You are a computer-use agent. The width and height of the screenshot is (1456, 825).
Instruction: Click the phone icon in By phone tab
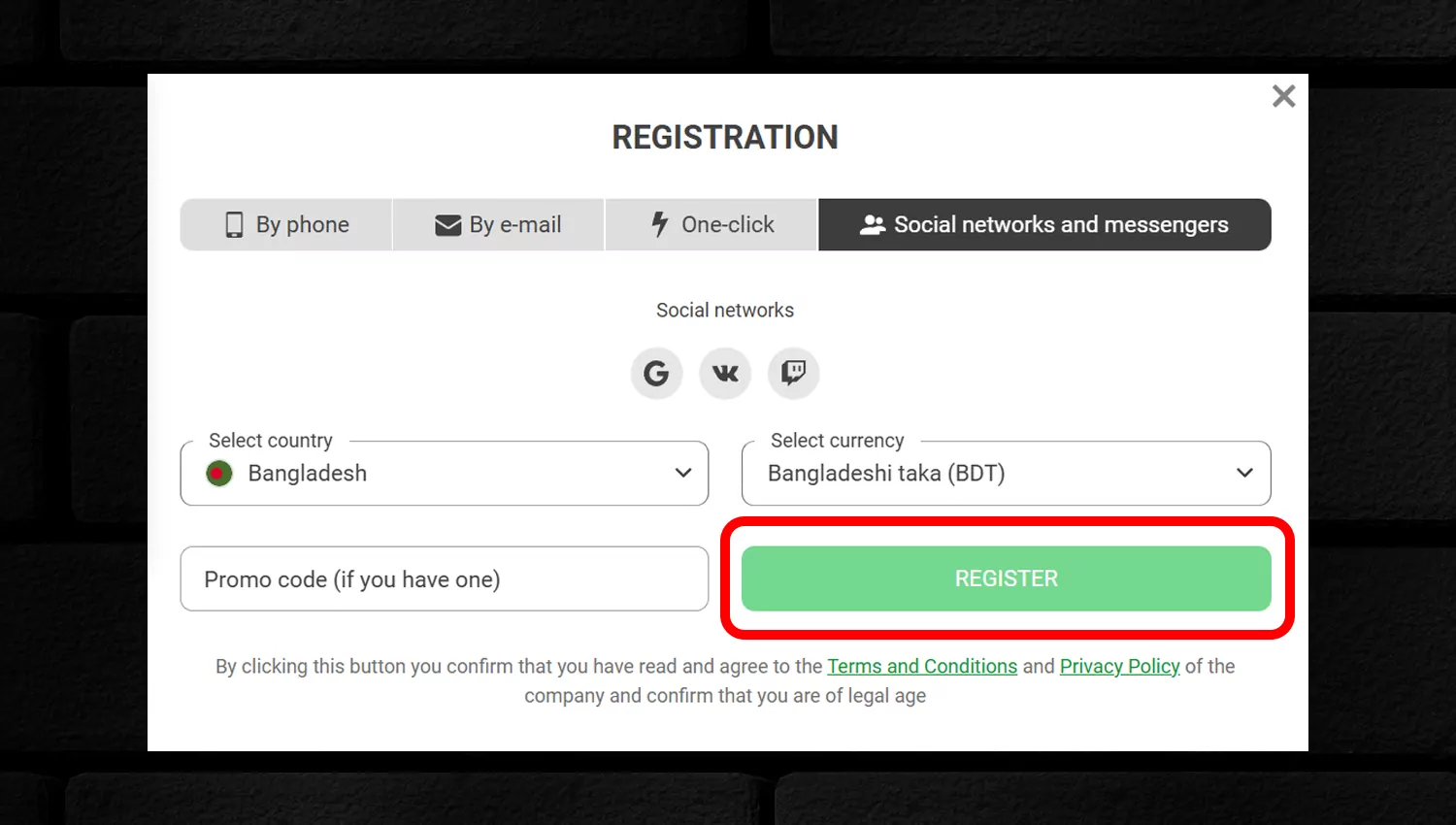point(234,224)
